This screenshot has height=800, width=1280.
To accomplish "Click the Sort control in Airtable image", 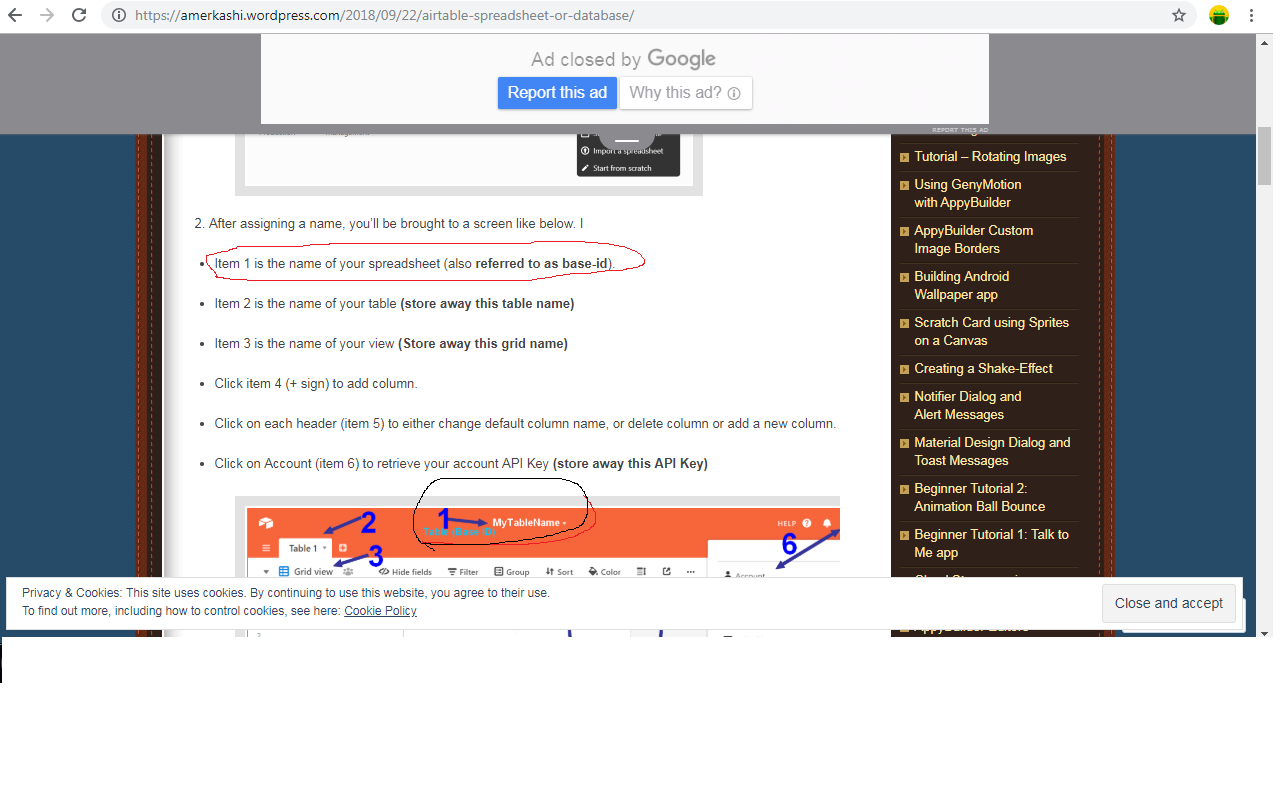I will pyautogui.click(x=559, y=572).
